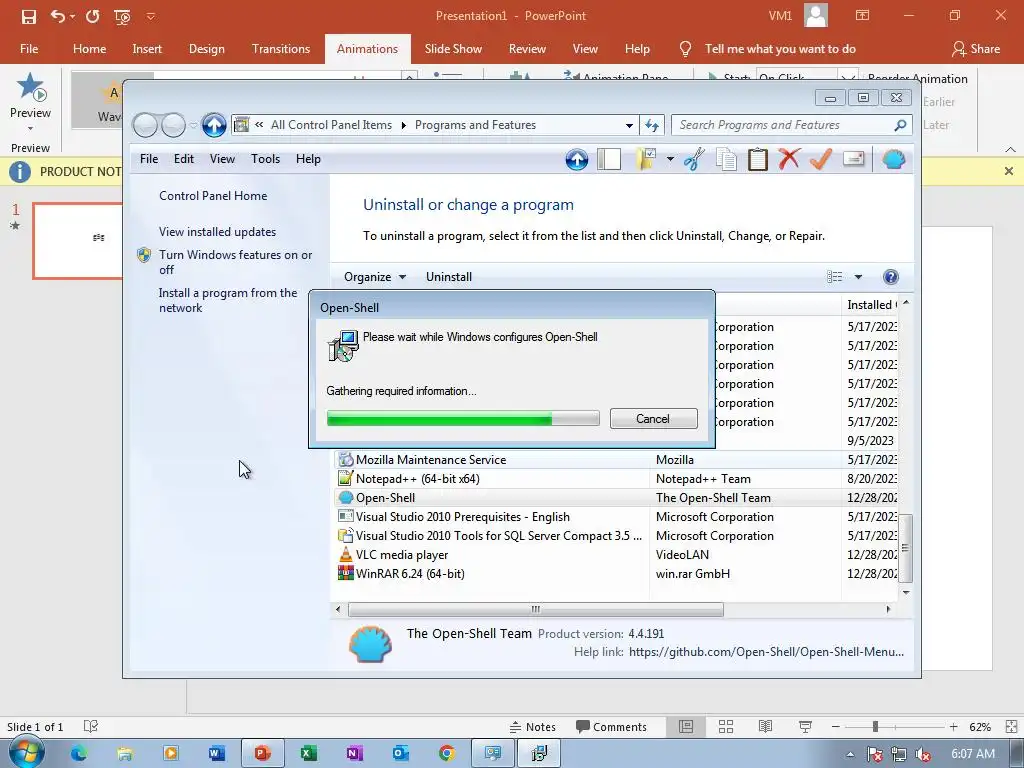Switch to Reading View icon
The width and height of the screenshot is (1024, 768).
pos(765,727)
